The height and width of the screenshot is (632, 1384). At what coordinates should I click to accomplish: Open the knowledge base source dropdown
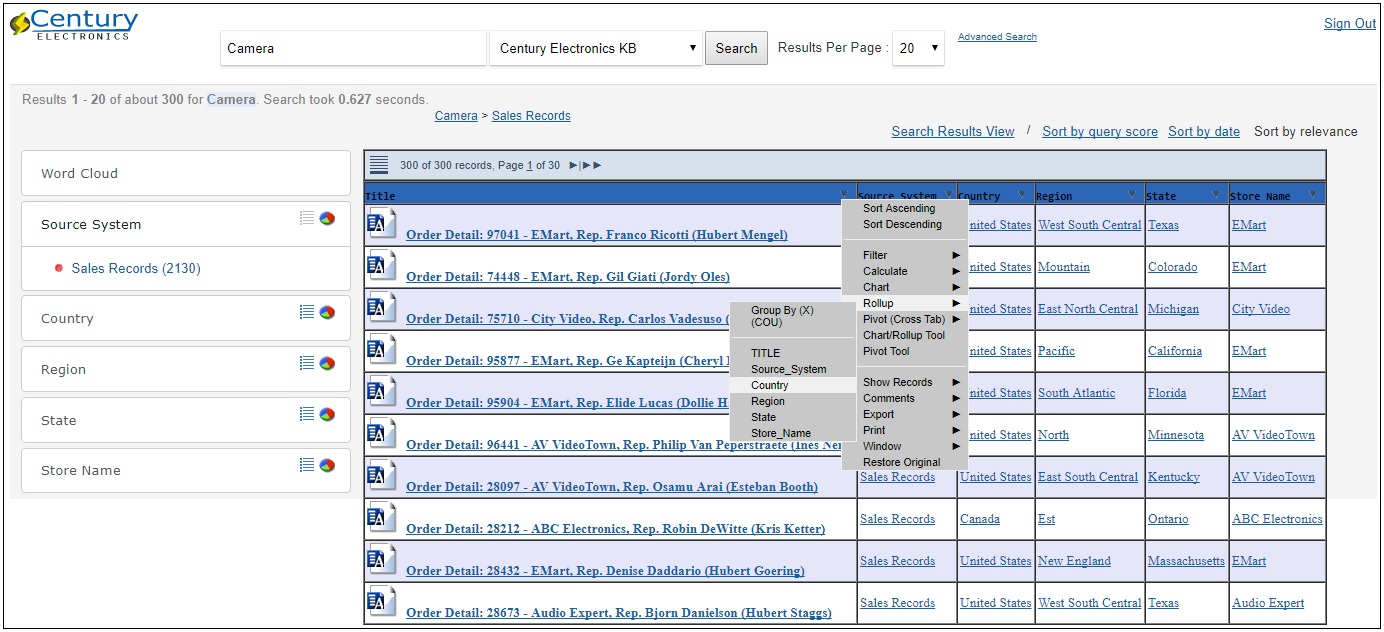pyautogui.click(x=596, y=48)
